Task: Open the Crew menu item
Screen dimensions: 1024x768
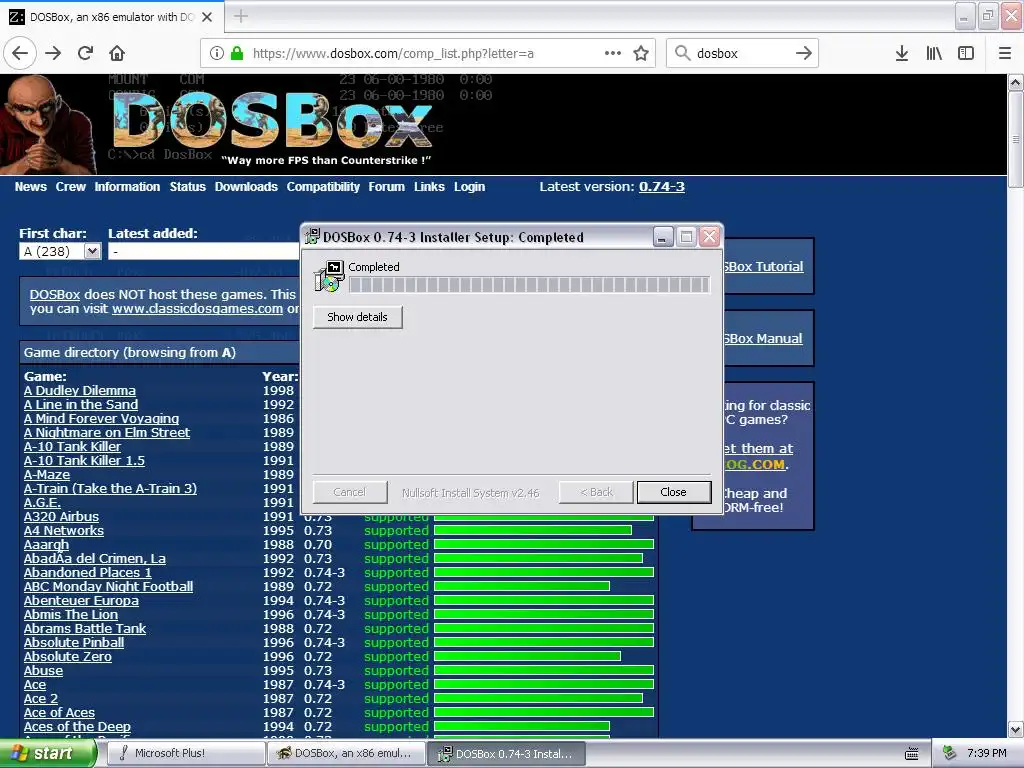Action: click(x=71, y=187)
